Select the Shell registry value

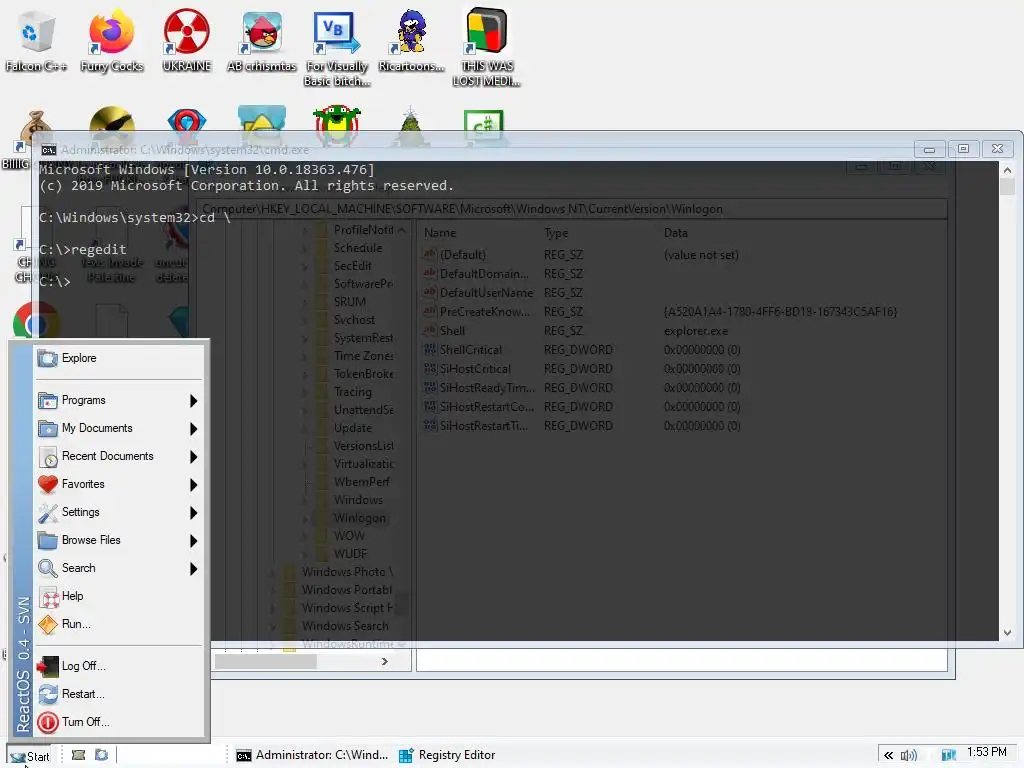point(452,330)
